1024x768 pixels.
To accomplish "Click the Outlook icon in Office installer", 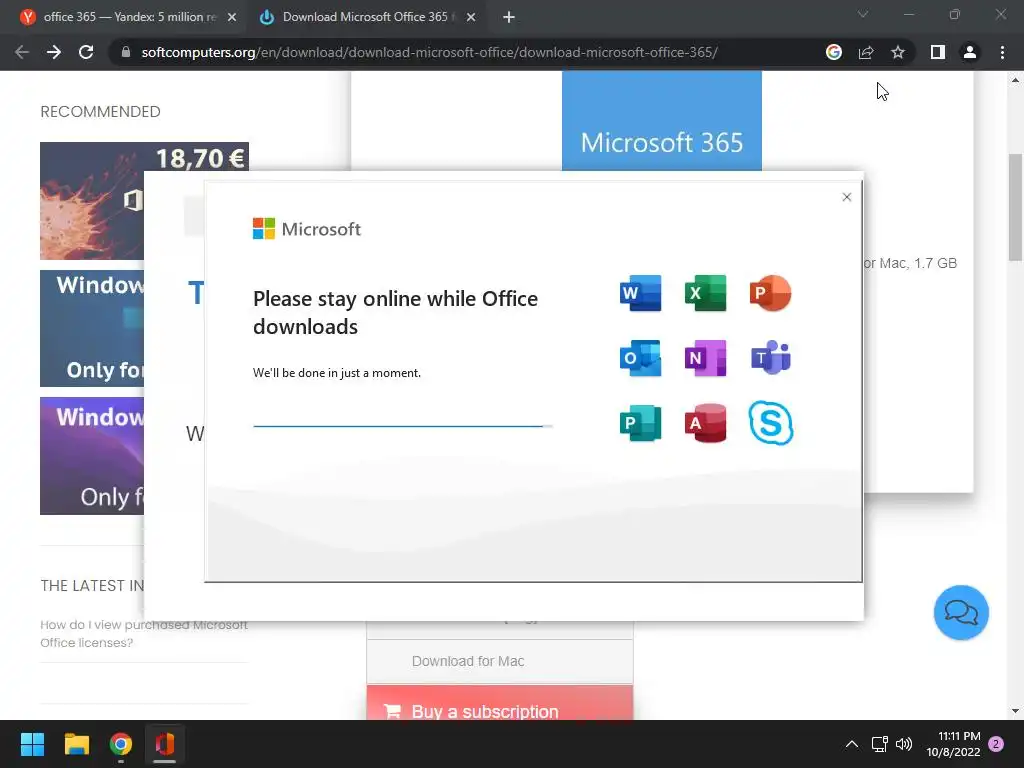I will pos(640,358).
